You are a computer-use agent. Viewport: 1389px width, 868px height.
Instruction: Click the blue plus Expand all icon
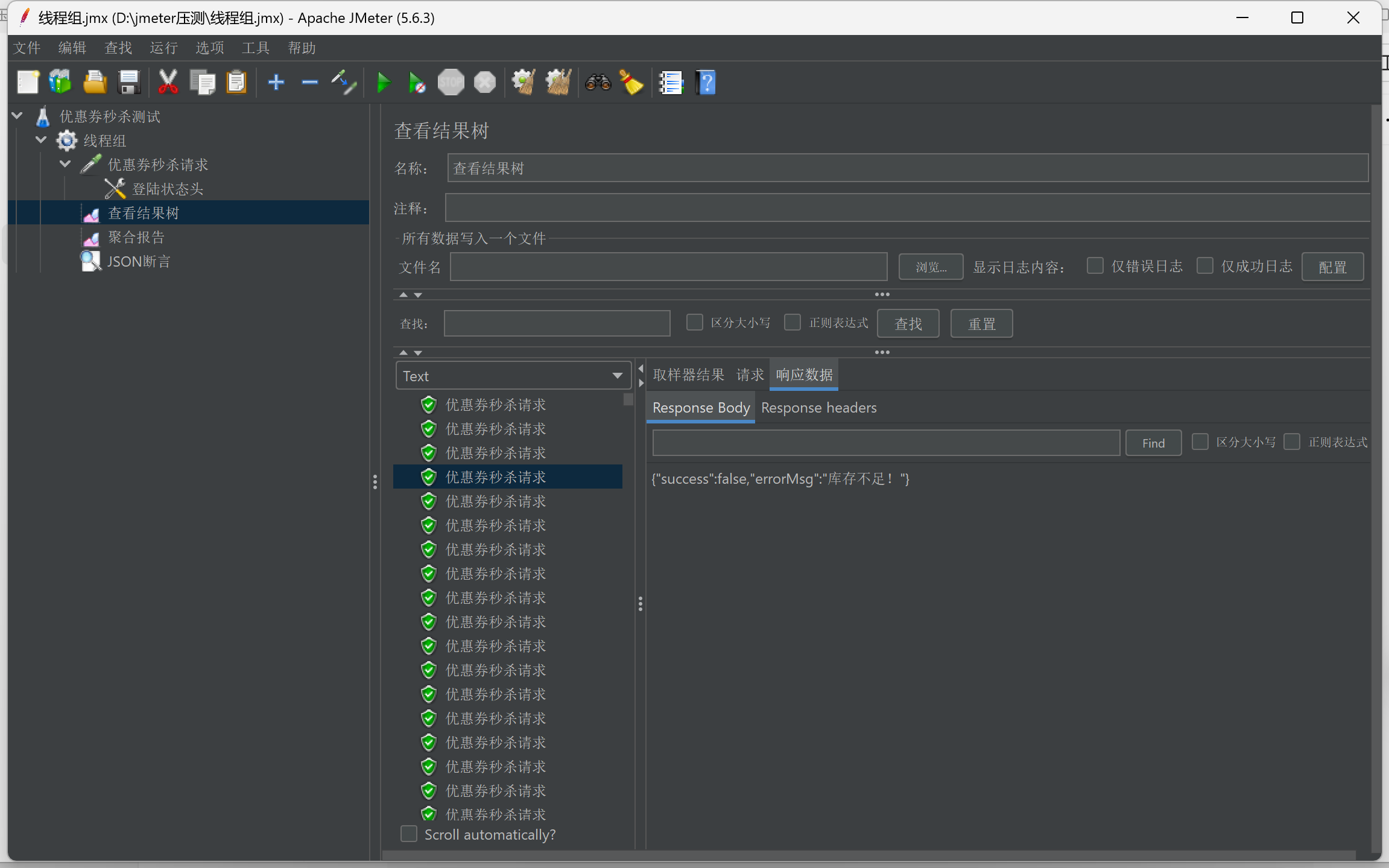point(276,83)
